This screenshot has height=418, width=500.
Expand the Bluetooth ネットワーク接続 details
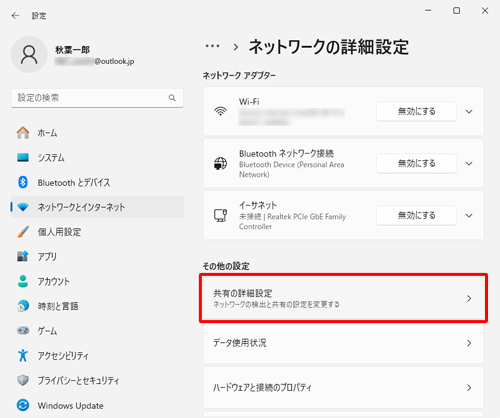point(469,163)
